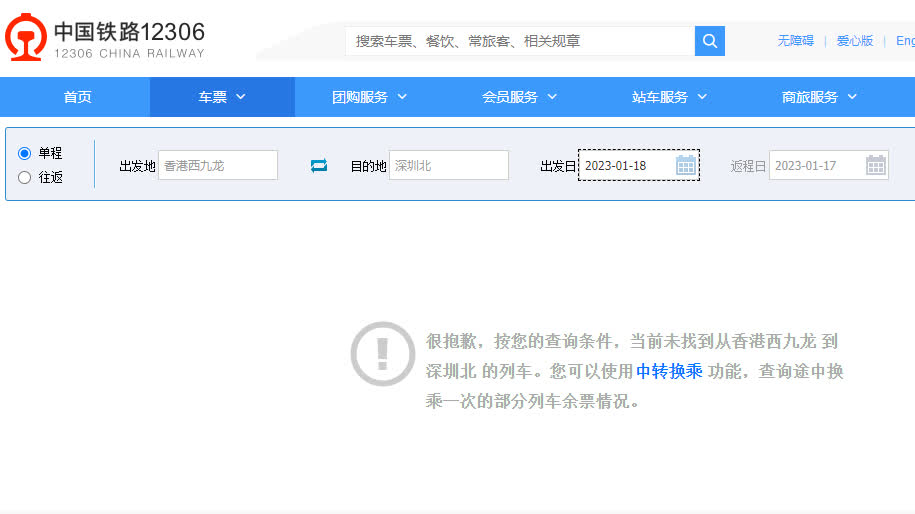Image resolution: width=915 pixels, height=514 pixels.
Task: Open the 无障碍 accessibility link
Action: (796, 41)
